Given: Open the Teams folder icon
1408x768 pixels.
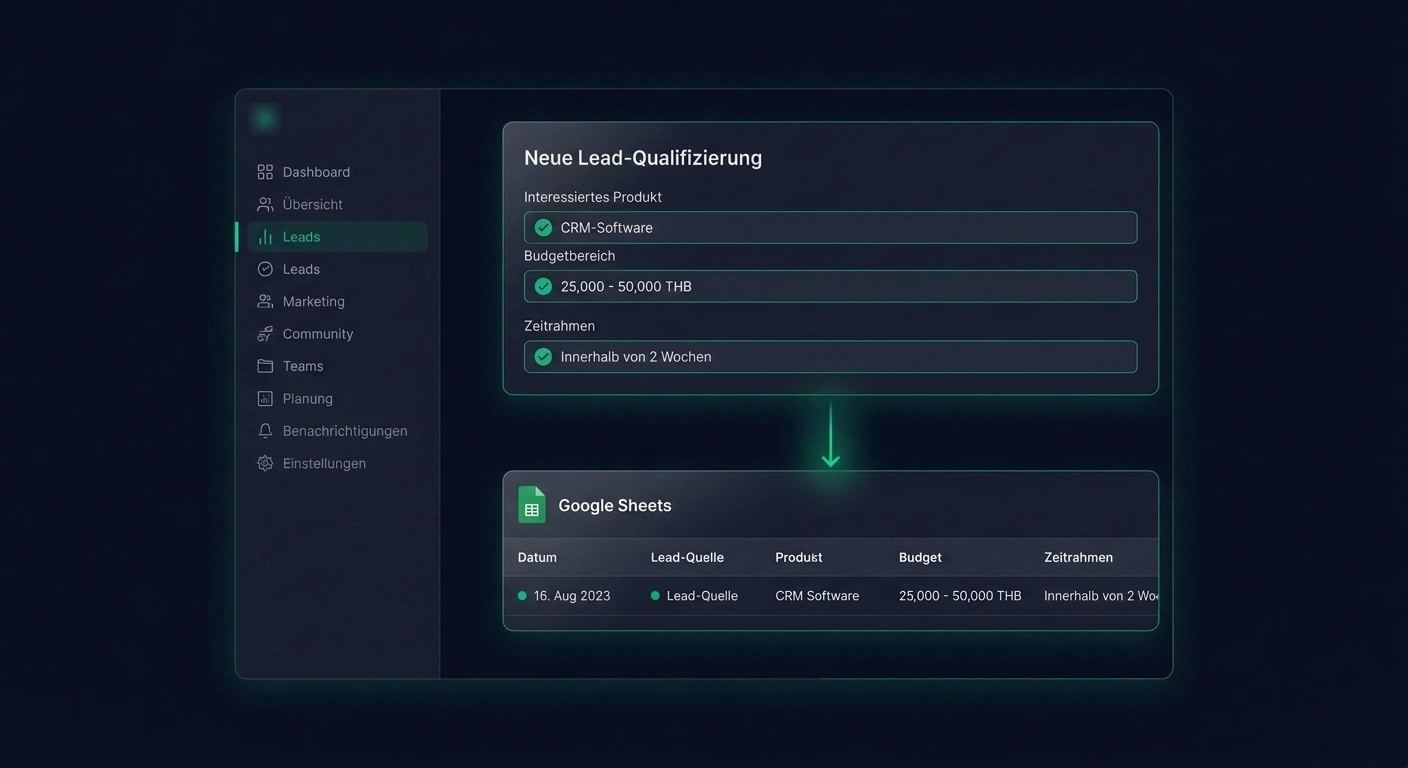Looking at the screenshot, I should tap(265, 366).
